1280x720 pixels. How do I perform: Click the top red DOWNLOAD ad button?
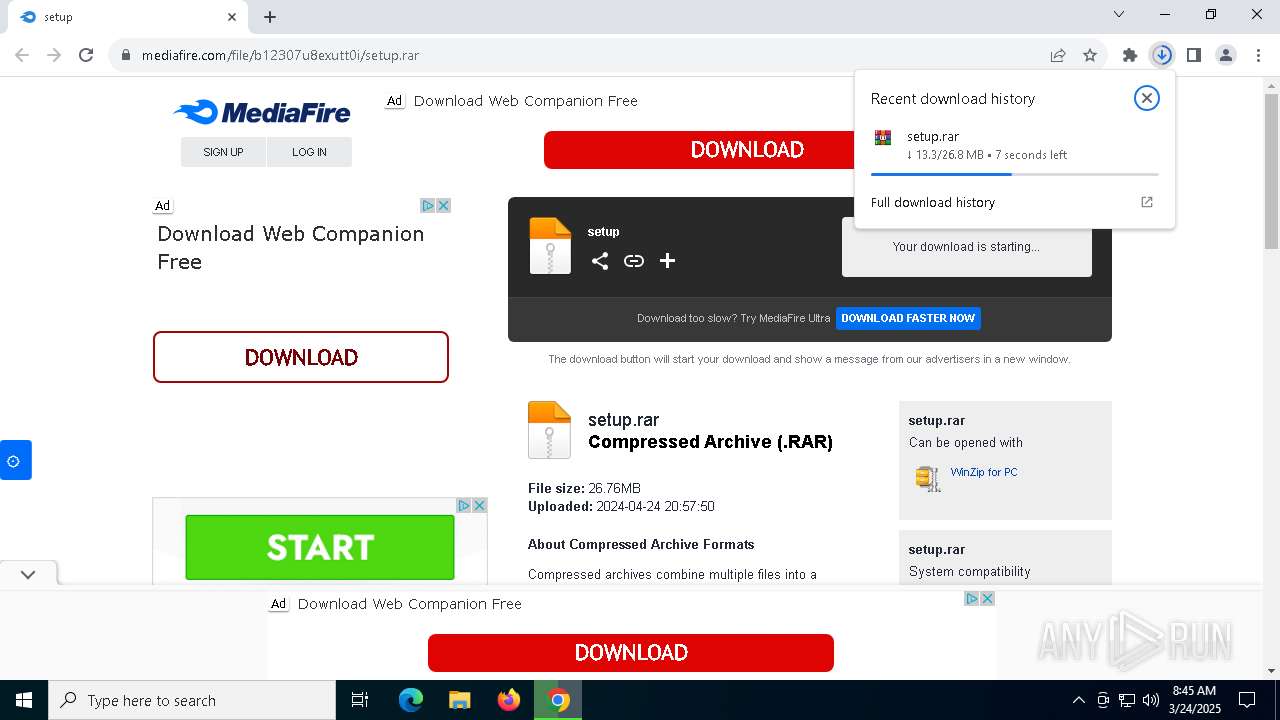[x=700, y=150]
